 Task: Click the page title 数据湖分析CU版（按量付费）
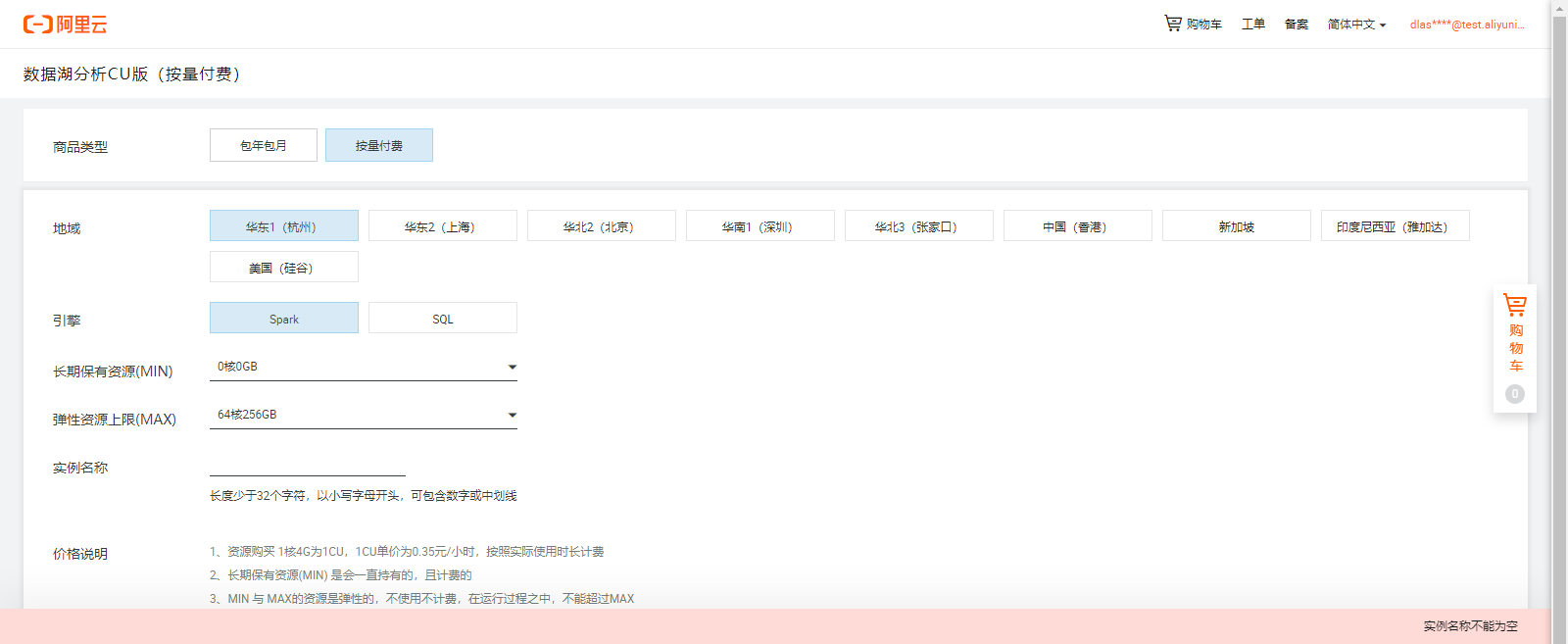point(132,74)
